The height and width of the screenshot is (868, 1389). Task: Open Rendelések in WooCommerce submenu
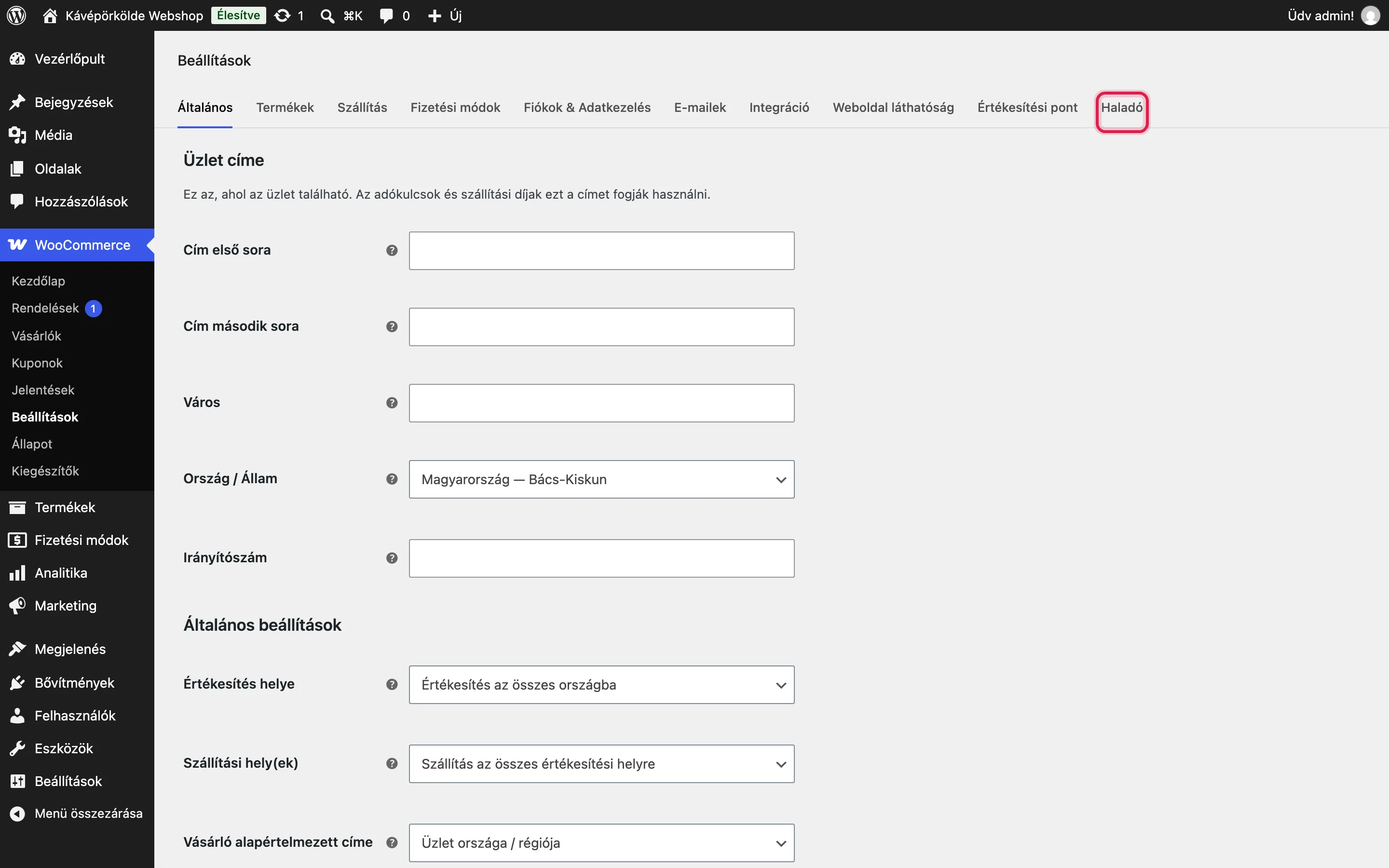(45, 308)
